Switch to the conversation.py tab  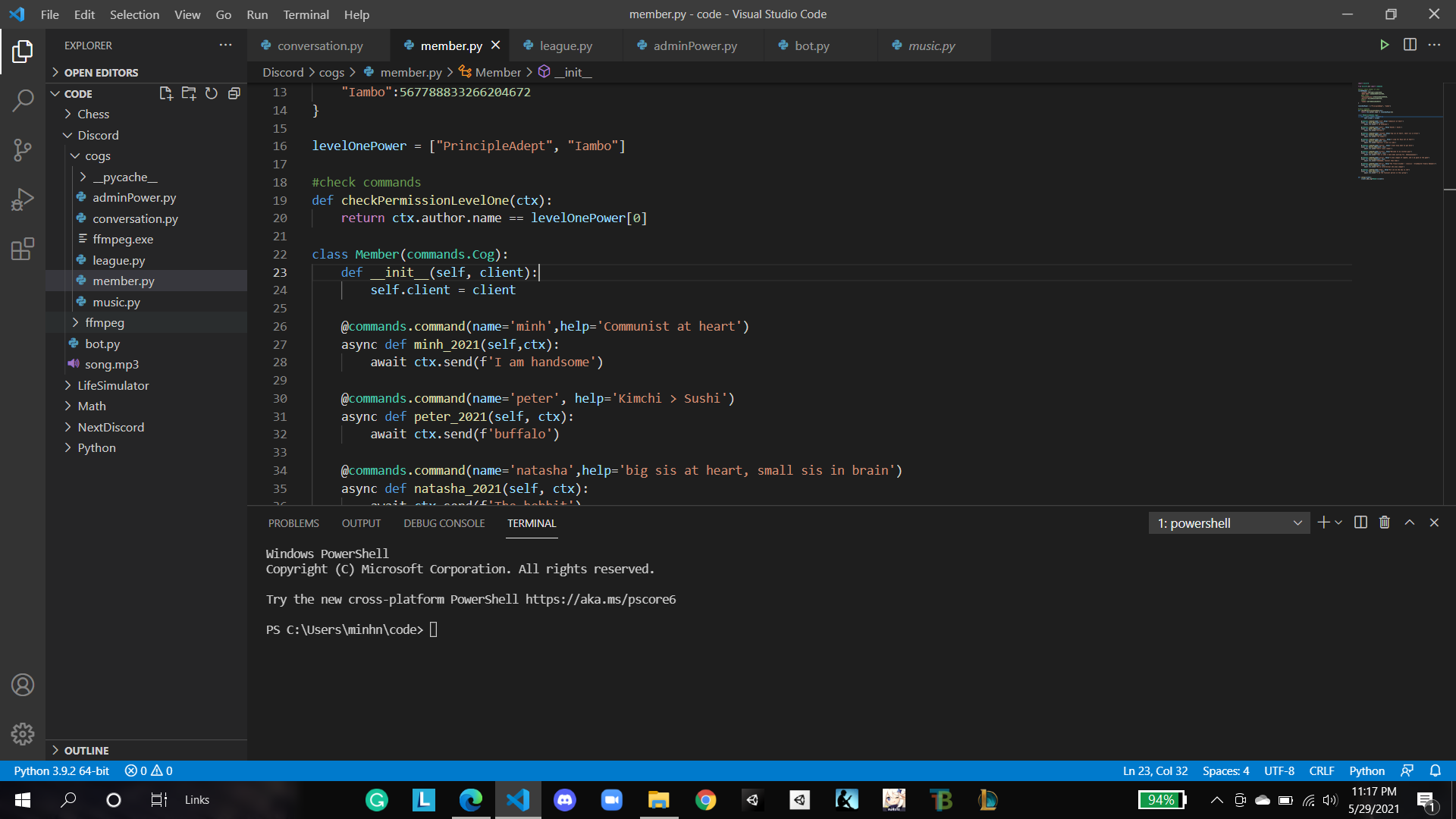pos(319,46)
